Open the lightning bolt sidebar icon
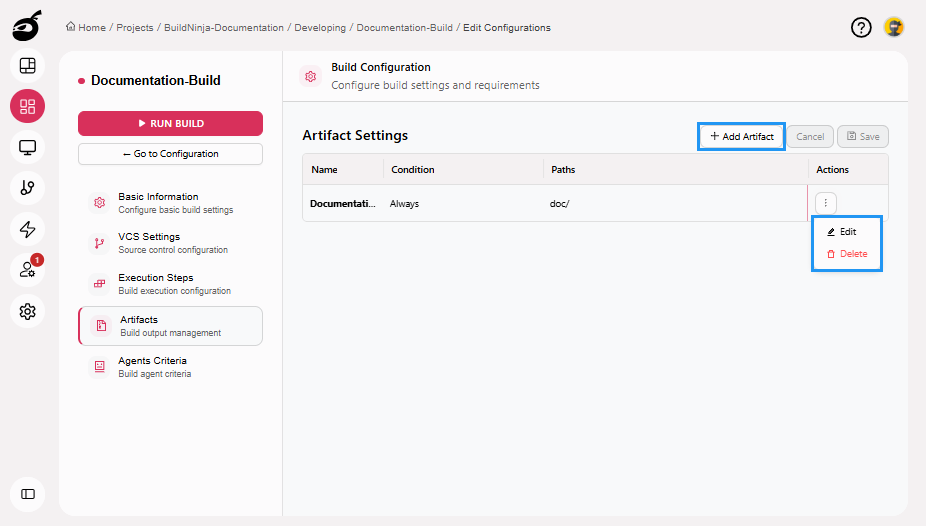 tap(28, 229)
